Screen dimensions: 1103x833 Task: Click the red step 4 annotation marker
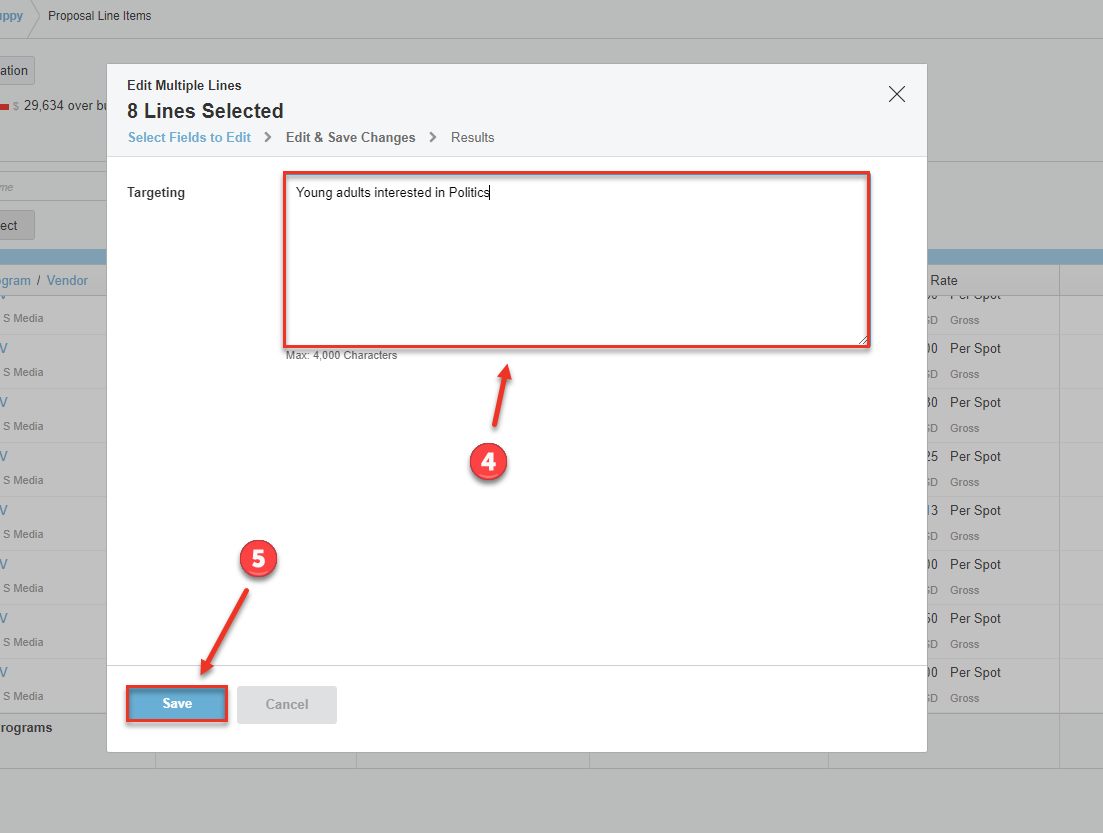[x=489, y=461]
